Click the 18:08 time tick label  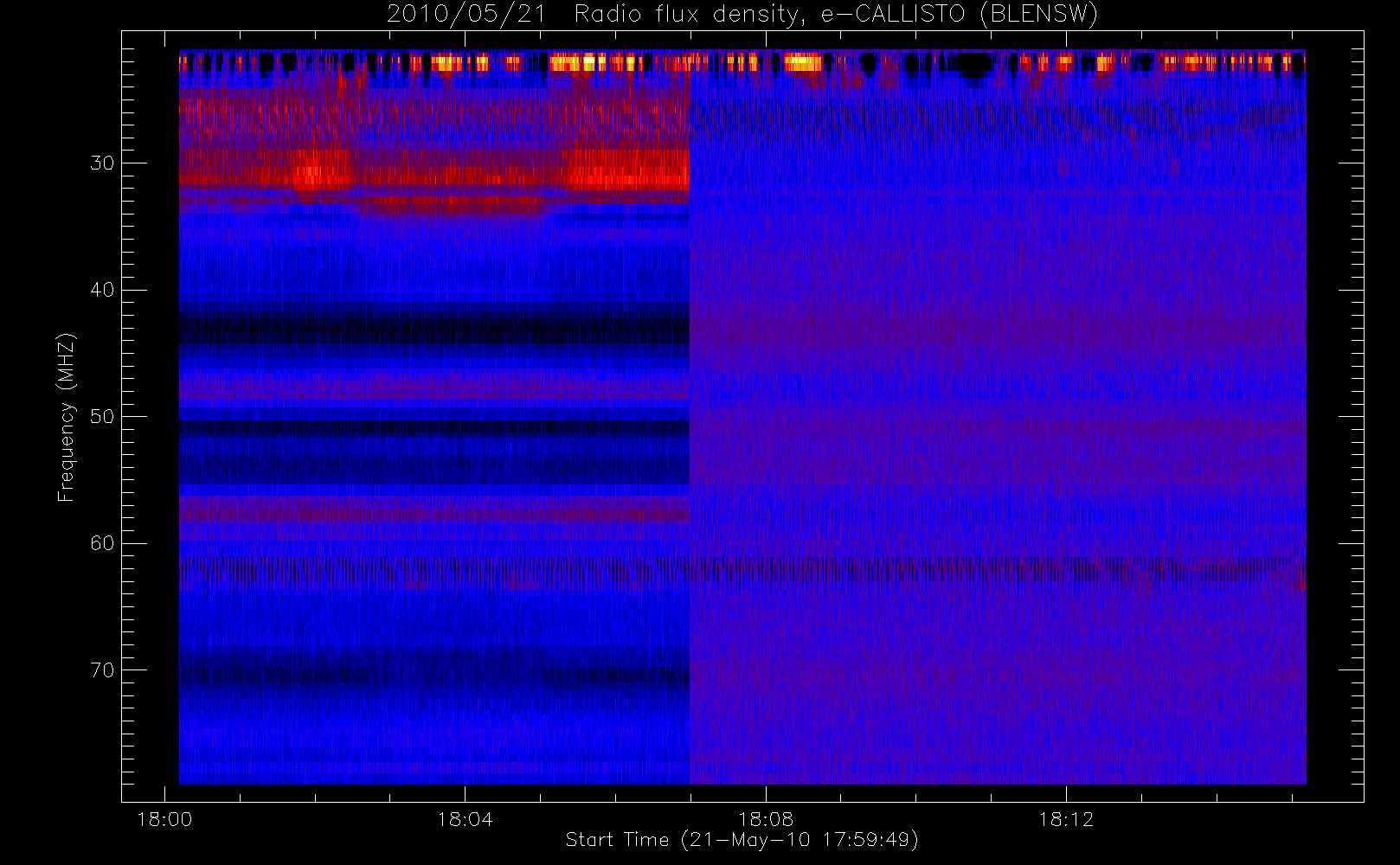765,819
